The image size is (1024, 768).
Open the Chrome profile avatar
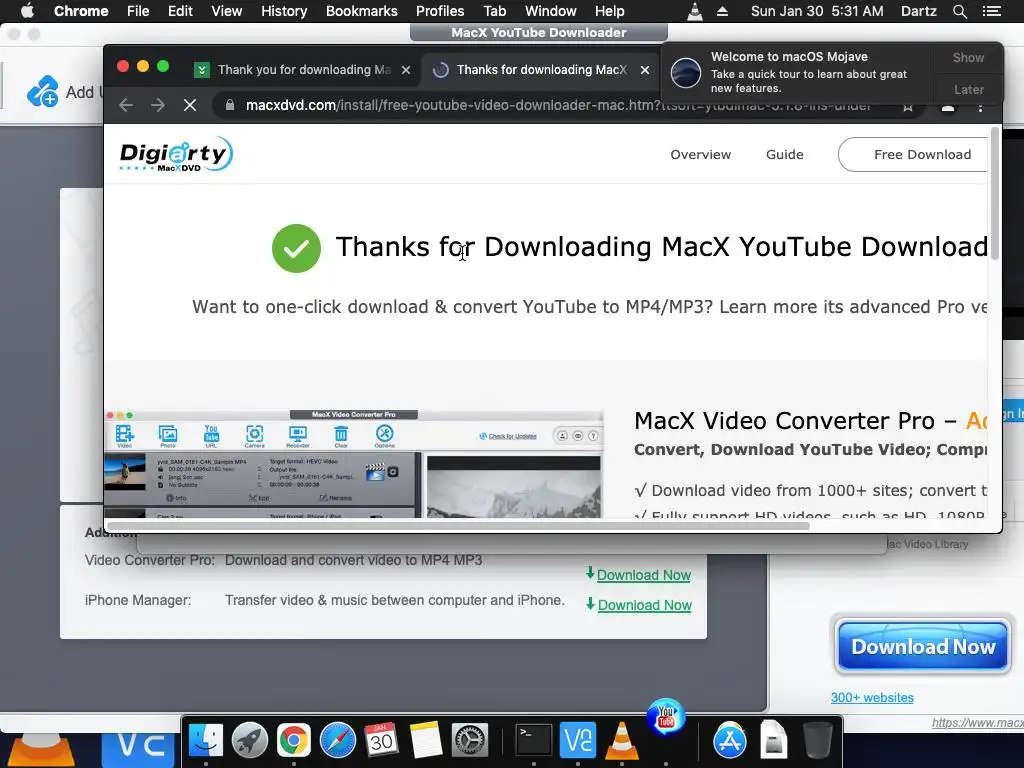coord(948,108)
